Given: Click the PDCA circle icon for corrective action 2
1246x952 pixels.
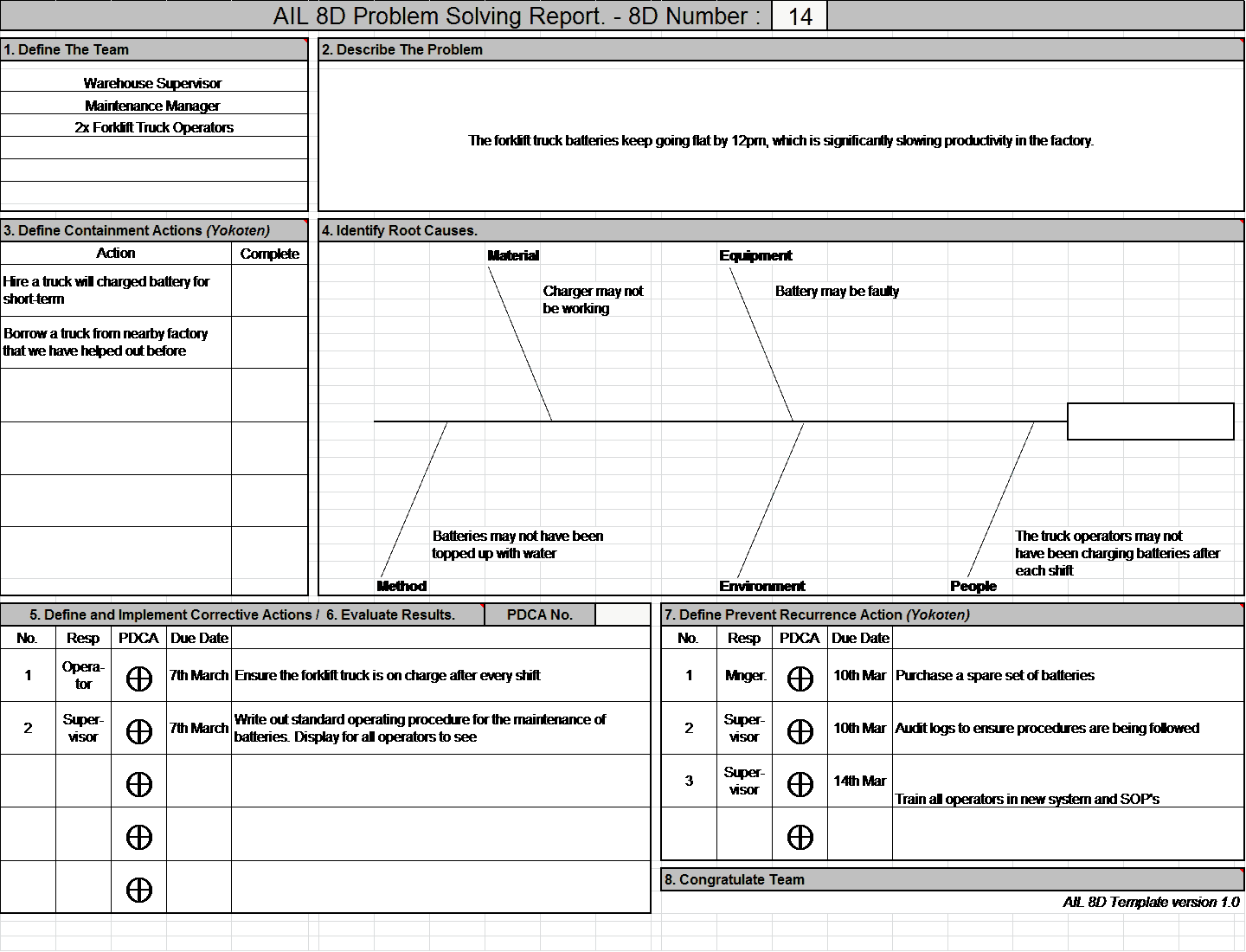Looking at the screenshot, I should pos(139,732).
